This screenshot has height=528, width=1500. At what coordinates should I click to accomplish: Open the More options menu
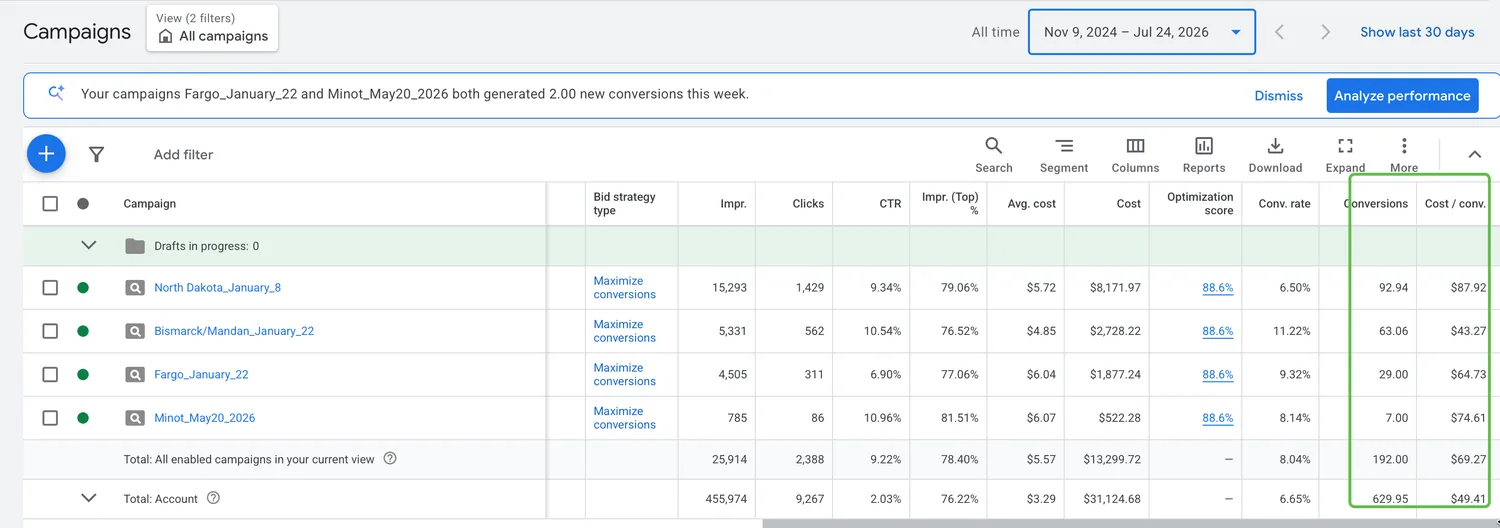point(1404,155)
